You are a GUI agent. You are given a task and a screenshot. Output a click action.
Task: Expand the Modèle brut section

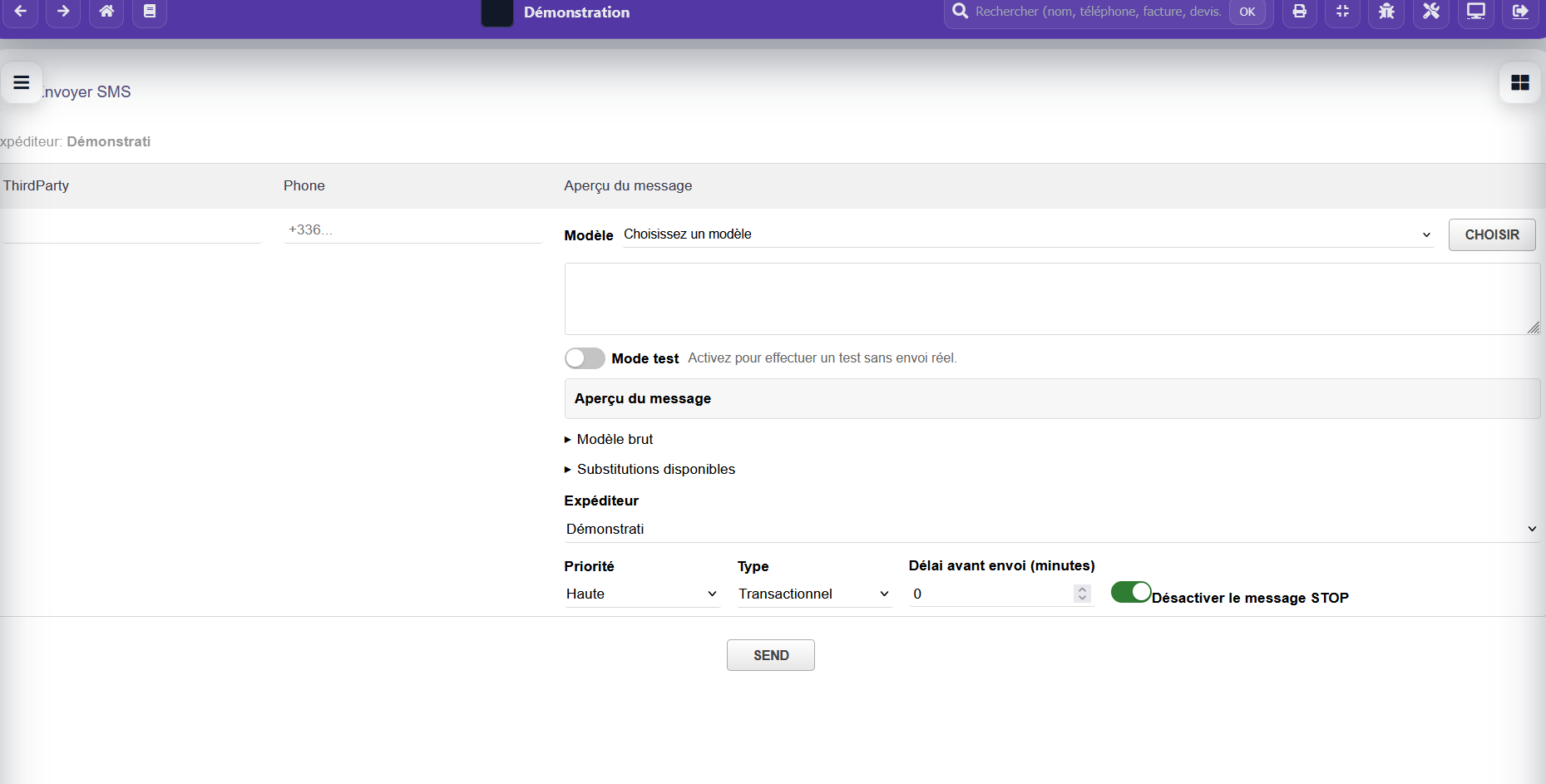[x=615, y=440]
